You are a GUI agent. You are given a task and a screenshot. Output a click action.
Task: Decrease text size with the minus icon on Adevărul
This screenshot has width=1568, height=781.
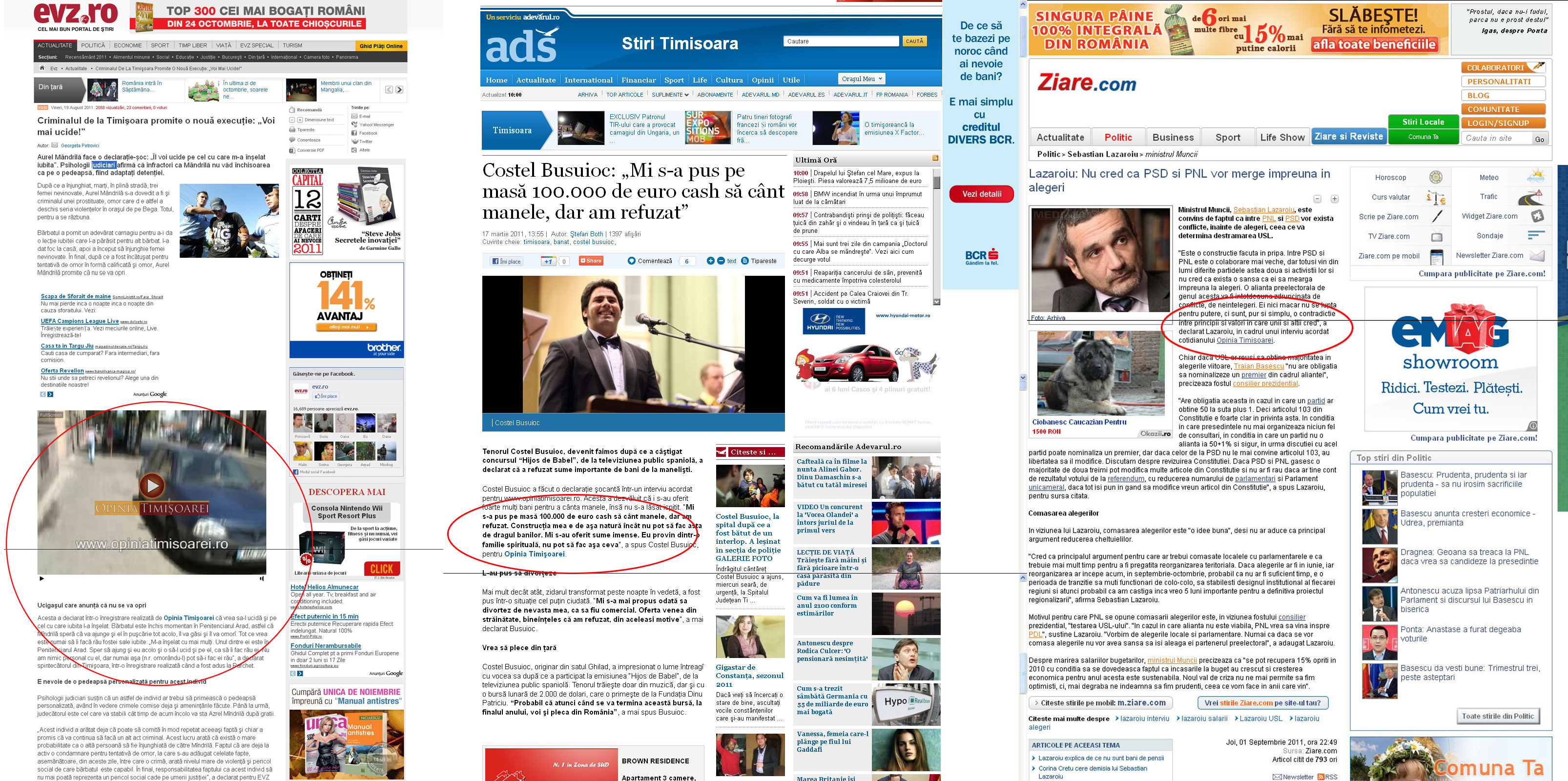point(721,261)
